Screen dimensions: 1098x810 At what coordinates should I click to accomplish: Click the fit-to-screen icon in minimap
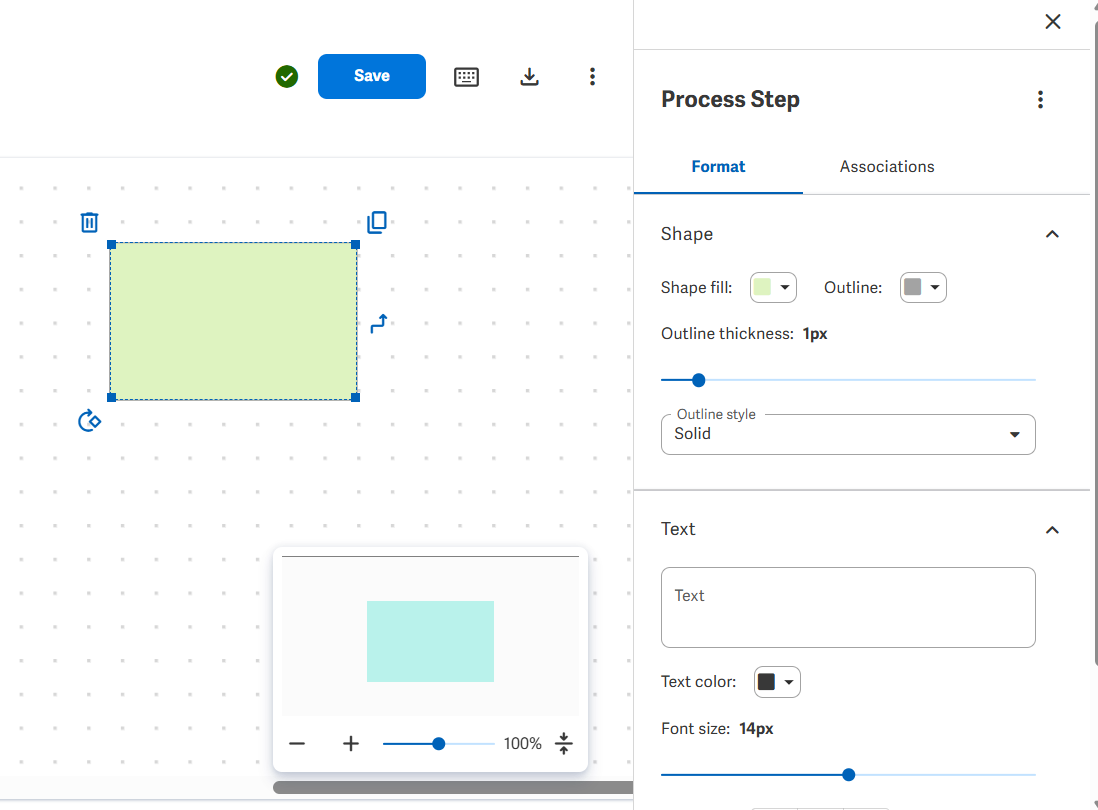point(564,743)
